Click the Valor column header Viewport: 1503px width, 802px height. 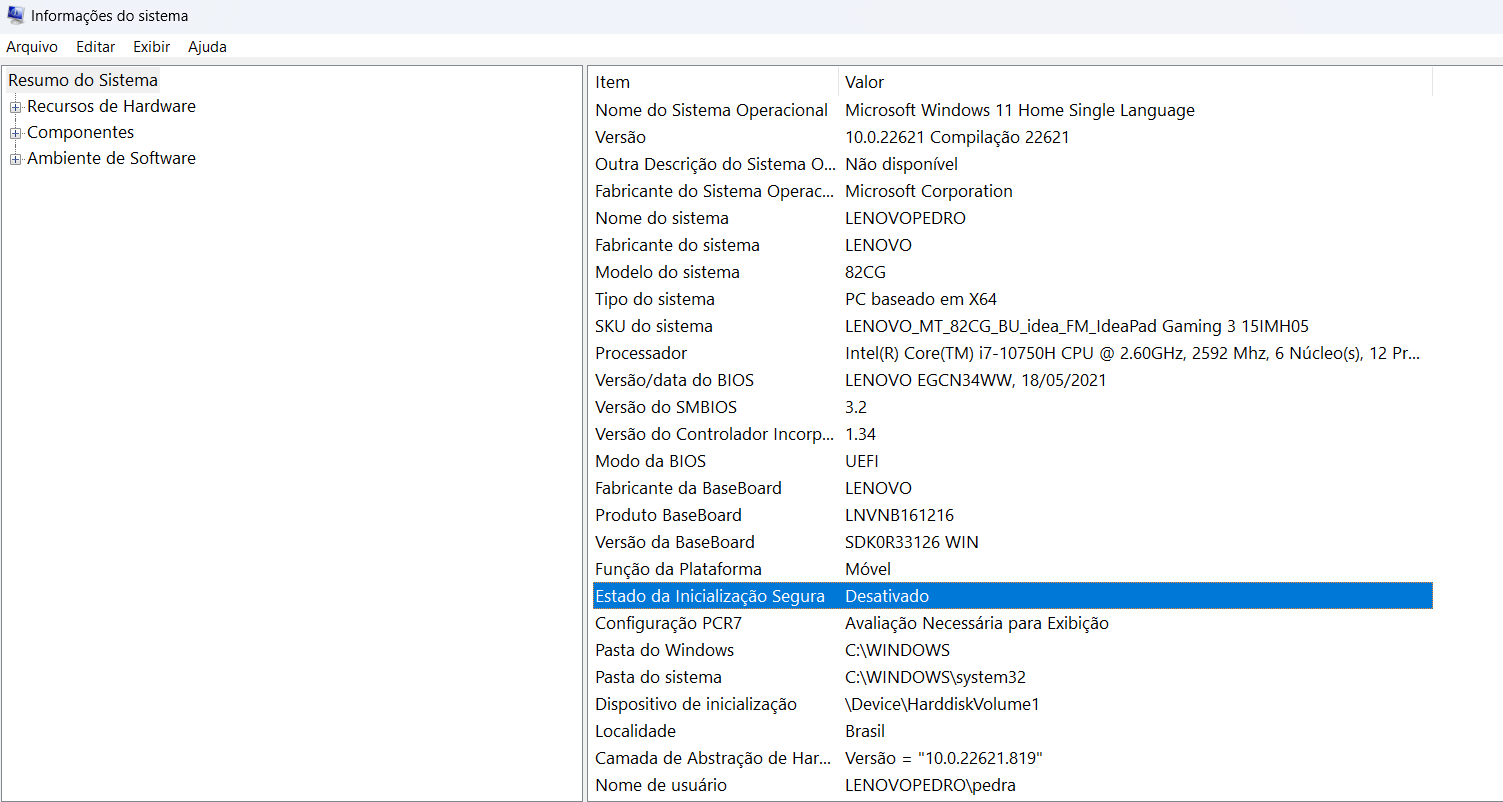point(1135,82)
